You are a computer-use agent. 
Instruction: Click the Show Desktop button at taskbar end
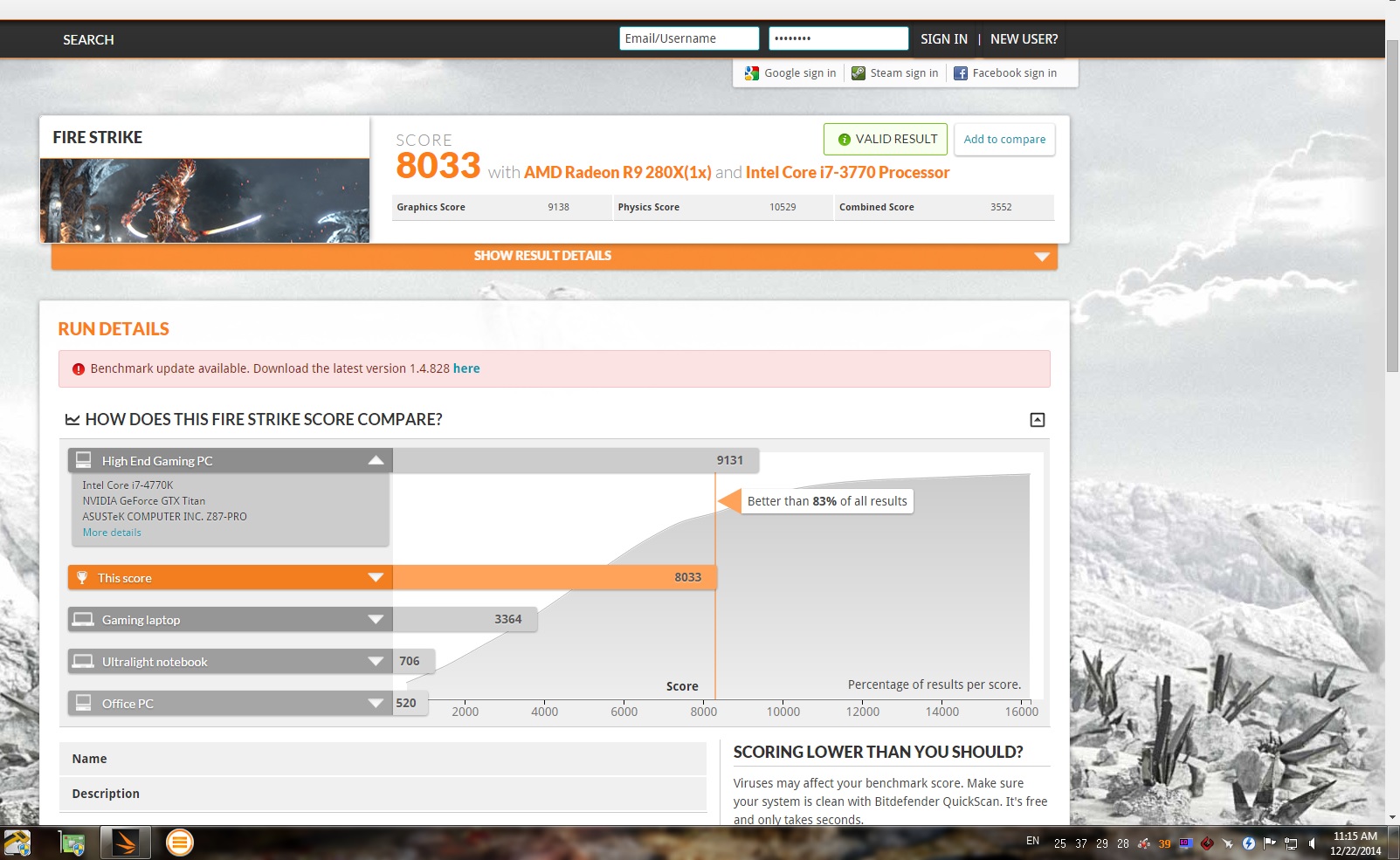click(x=1394, y=843)
